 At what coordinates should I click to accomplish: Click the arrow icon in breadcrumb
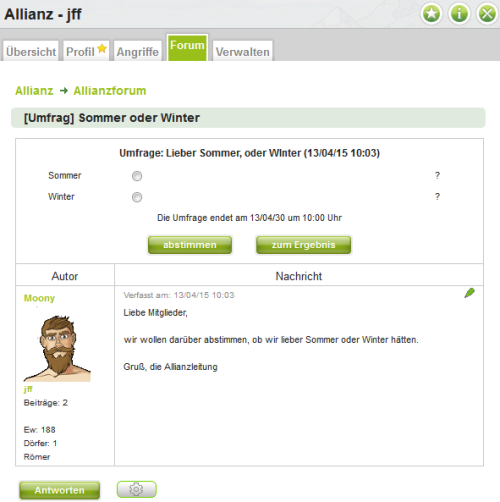64,91
